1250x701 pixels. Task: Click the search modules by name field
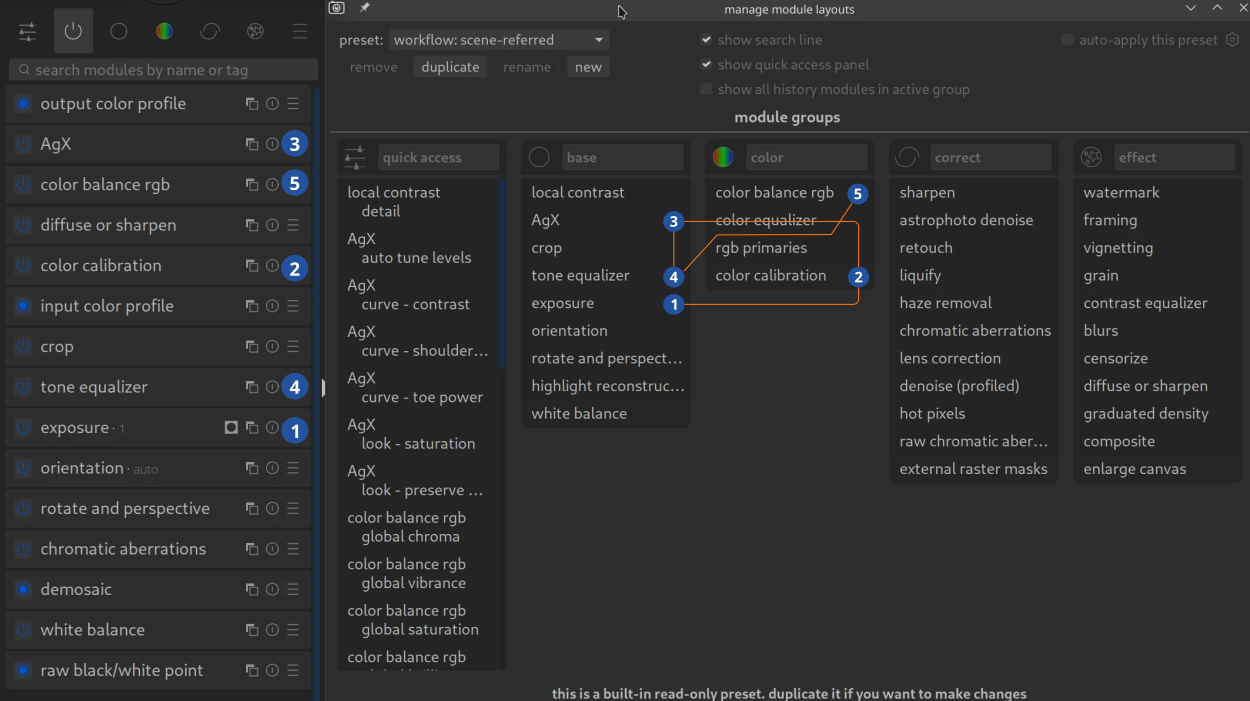point(164,70)
